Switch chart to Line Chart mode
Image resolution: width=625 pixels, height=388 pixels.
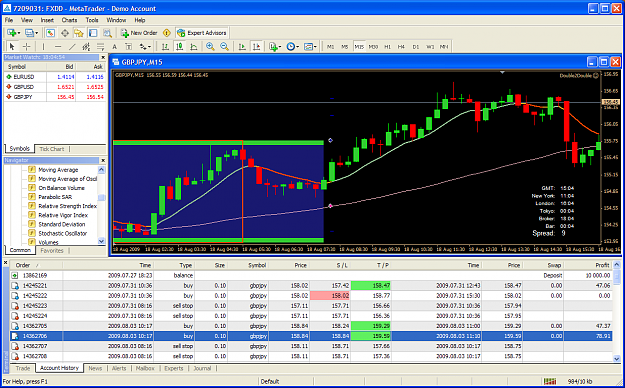[x=194, y=47]
